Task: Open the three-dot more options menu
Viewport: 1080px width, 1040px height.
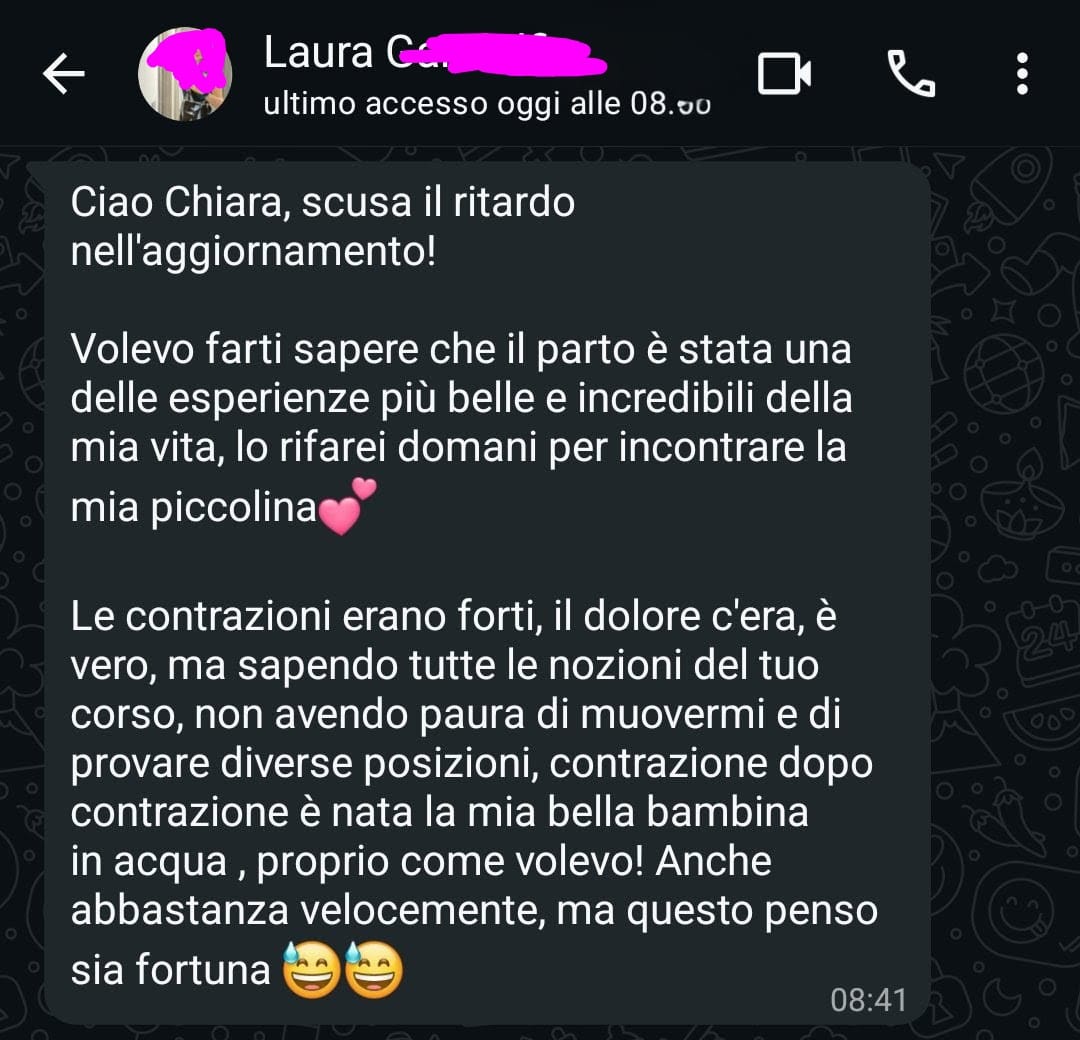Action: pyautogui.click(x=1022, y=73)
